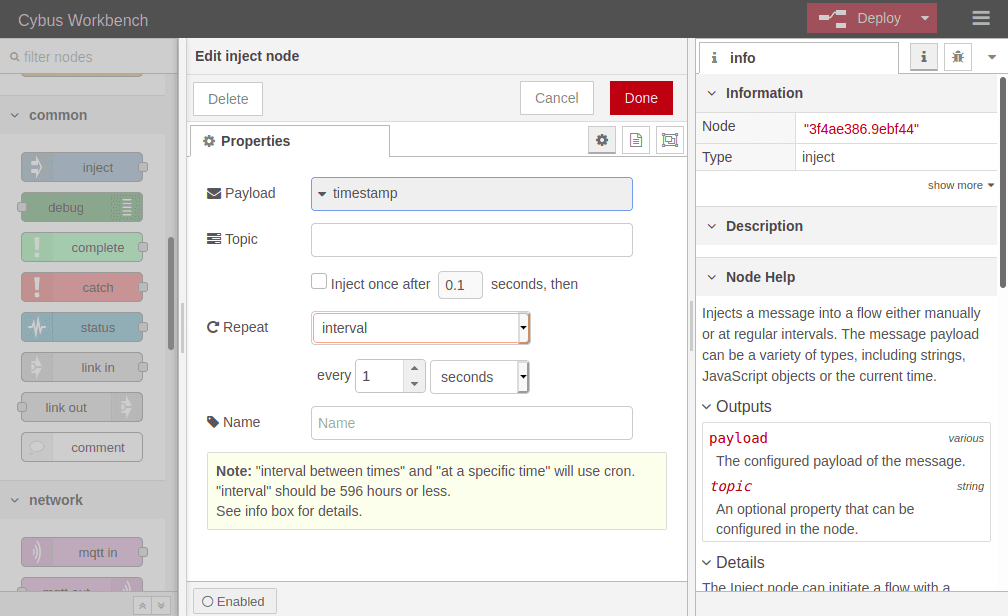Select the info sidebar tab
Viewport: 1008px width, 616px height.
click(797, 58)
